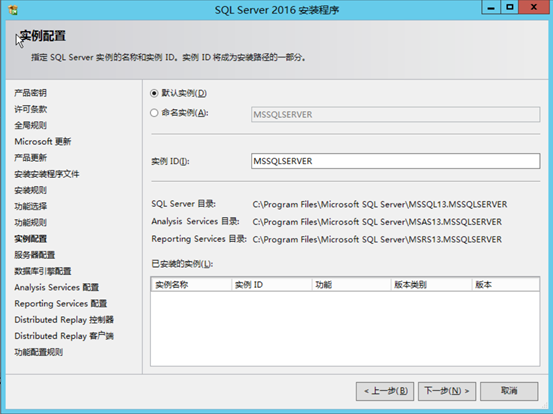
Task: Open the 产品更新 step in sidebar
Action: (x=30, y=158)
